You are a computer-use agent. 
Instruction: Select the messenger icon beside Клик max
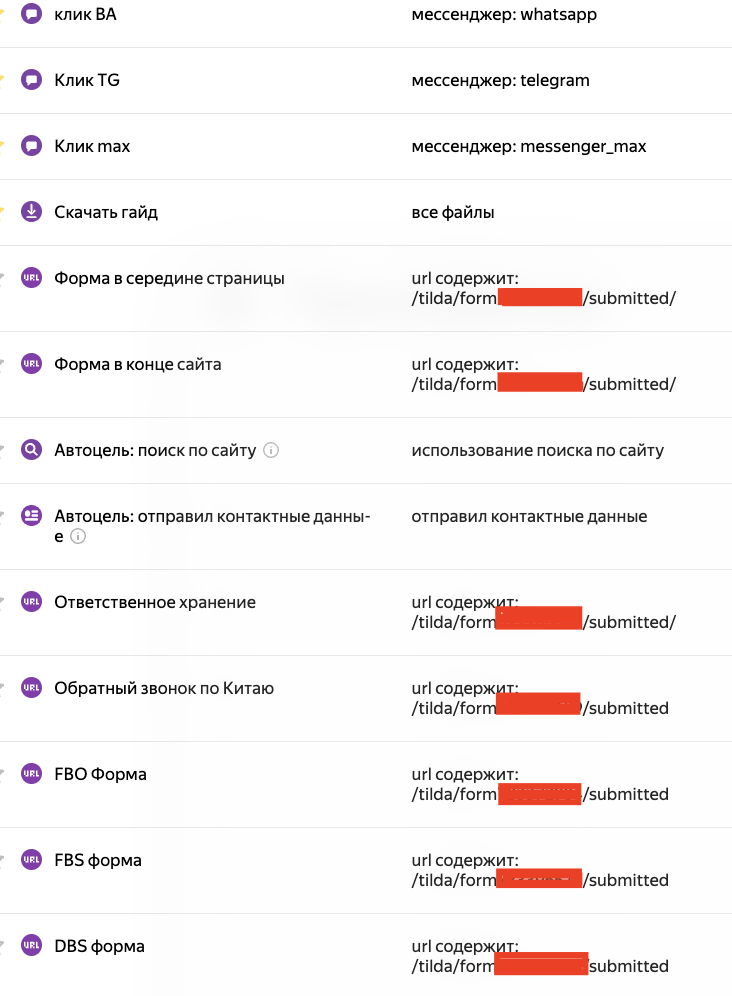pos(31,145)
